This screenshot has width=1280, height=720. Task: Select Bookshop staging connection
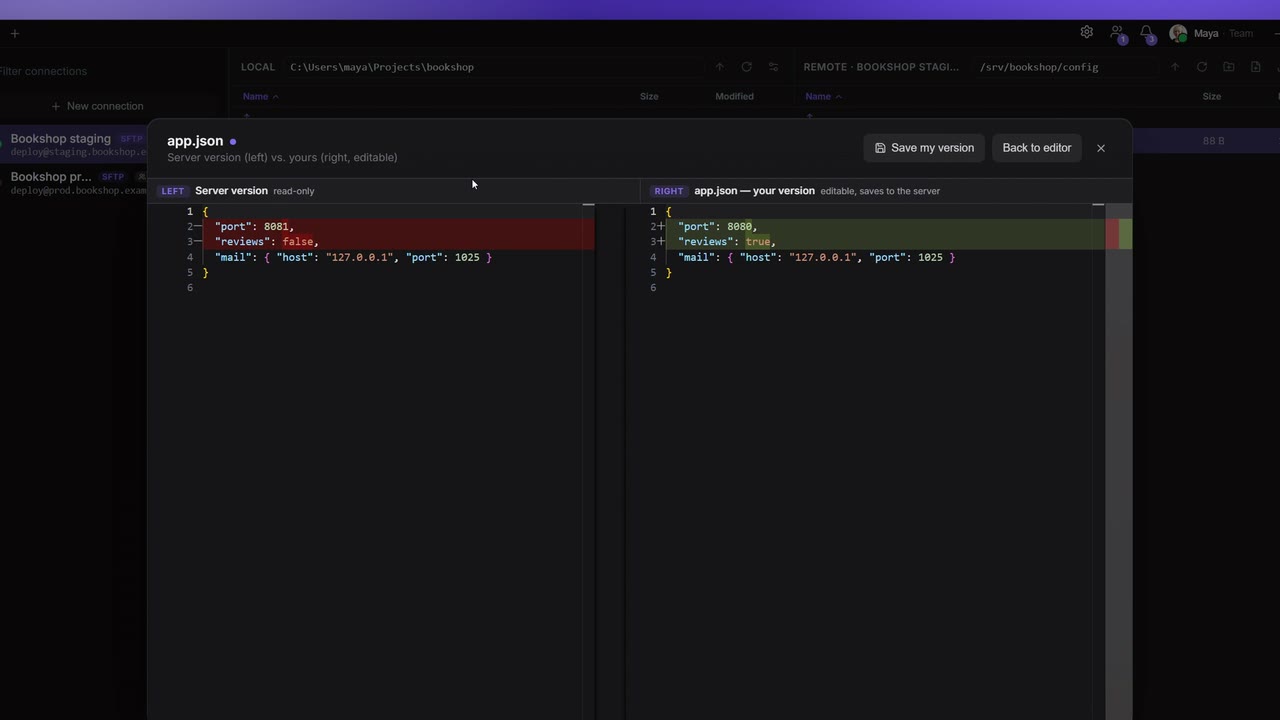[75, 144]
